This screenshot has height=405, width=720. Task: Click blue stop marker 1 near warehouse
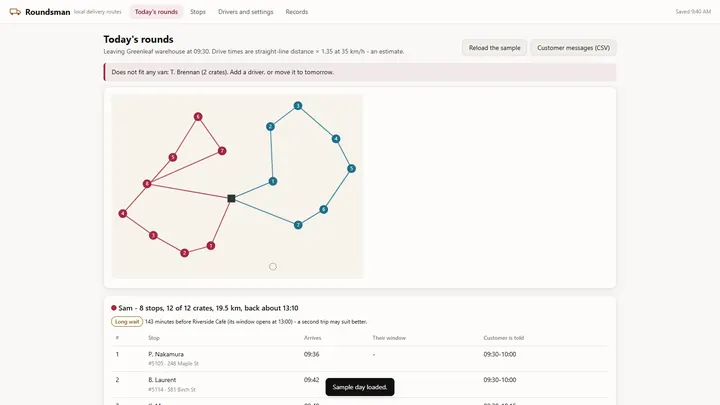(273, 181)
